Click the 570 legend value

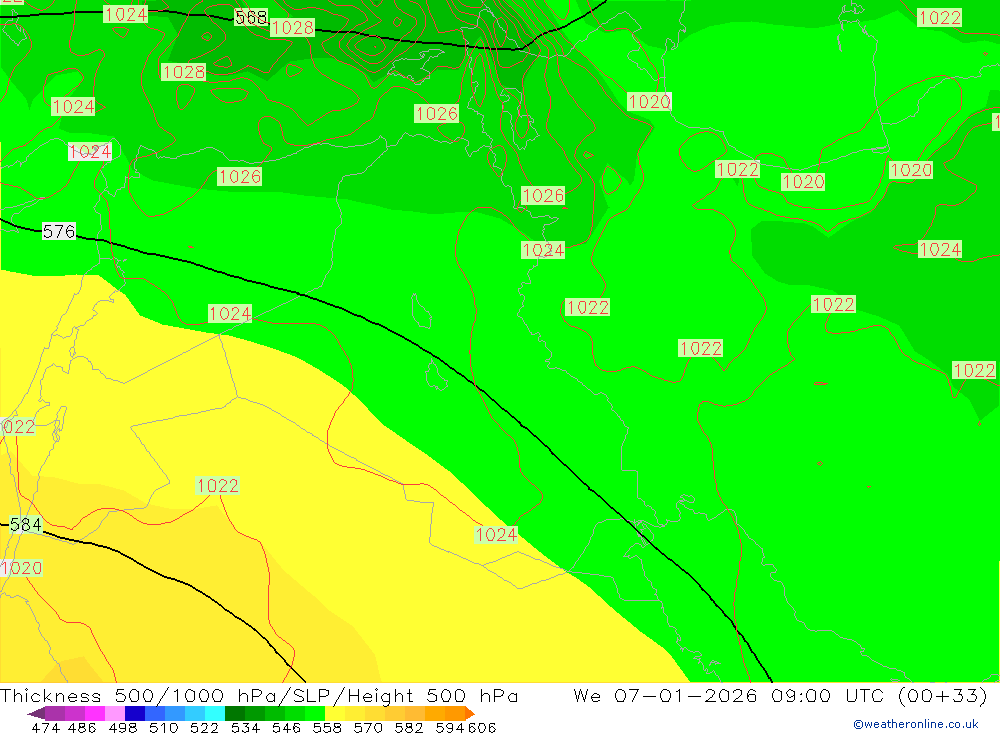coord(368,727)
